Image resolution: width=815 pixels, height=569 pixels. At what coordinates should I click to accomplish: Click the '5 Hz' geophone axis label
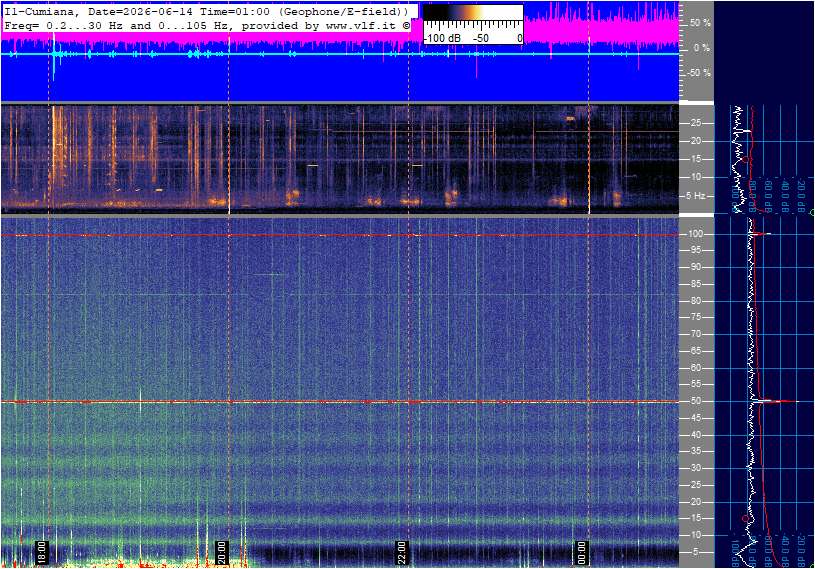click(x=695, y=196)
